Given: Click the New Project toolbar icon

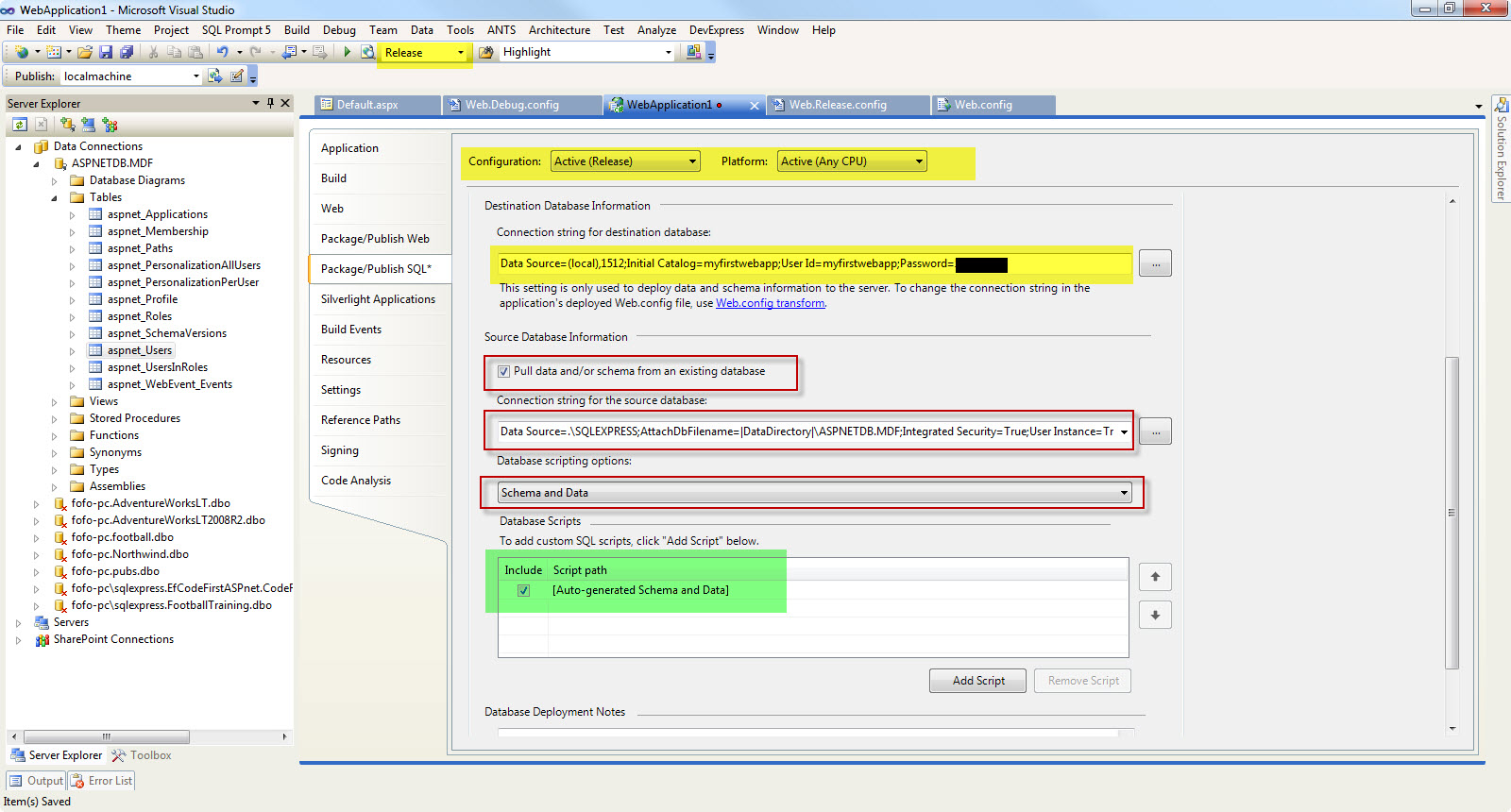Looking at the screenshot, I should pos(21,52).
